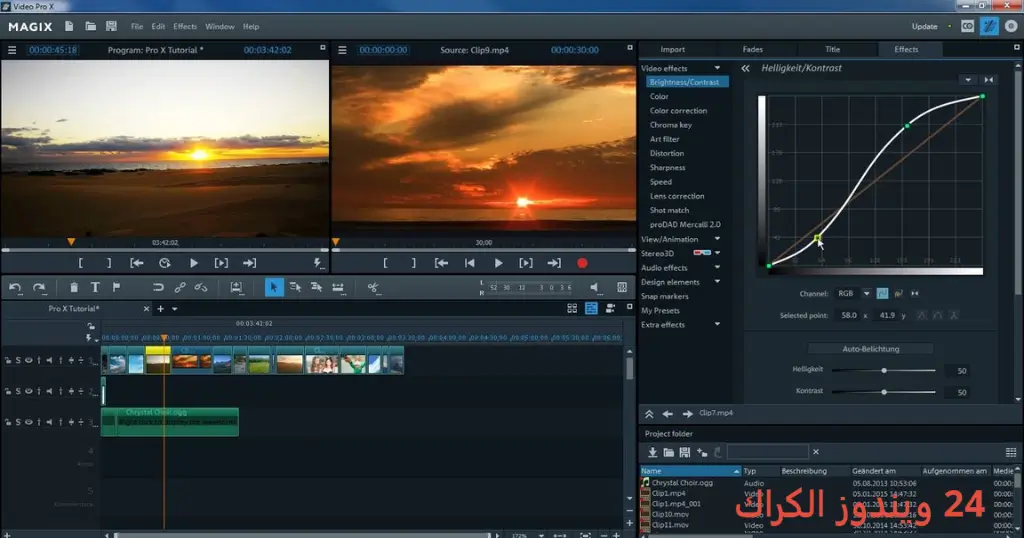Click the Redo arrow in the timeline toolbar

point(39,287)
